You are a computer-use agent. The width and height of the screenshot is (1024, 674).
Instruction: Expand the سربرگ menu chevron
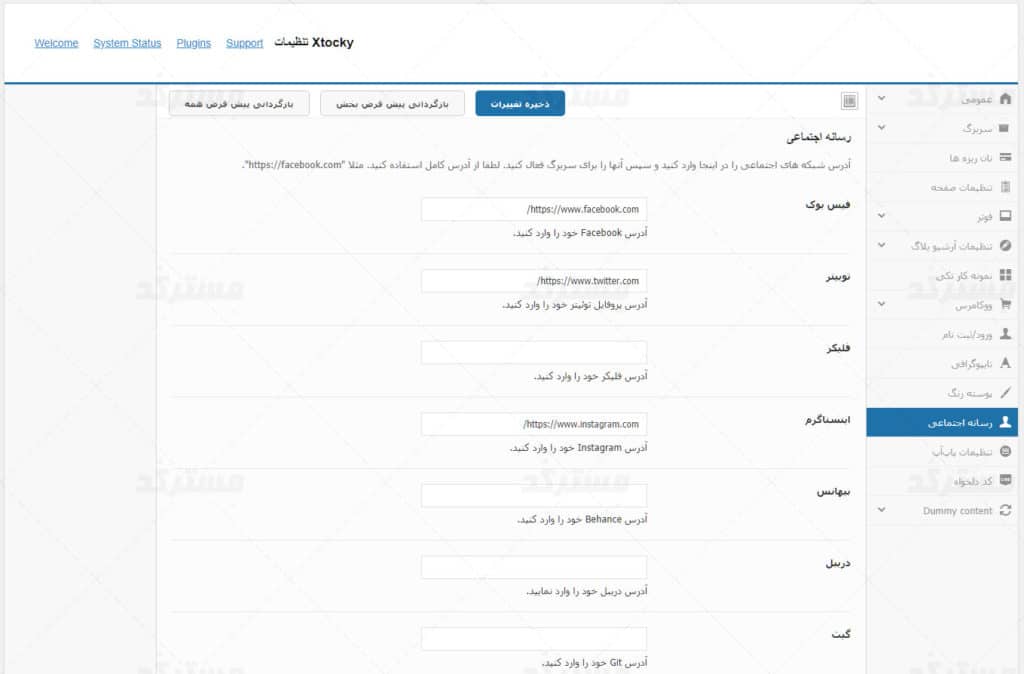coord(881,128)
